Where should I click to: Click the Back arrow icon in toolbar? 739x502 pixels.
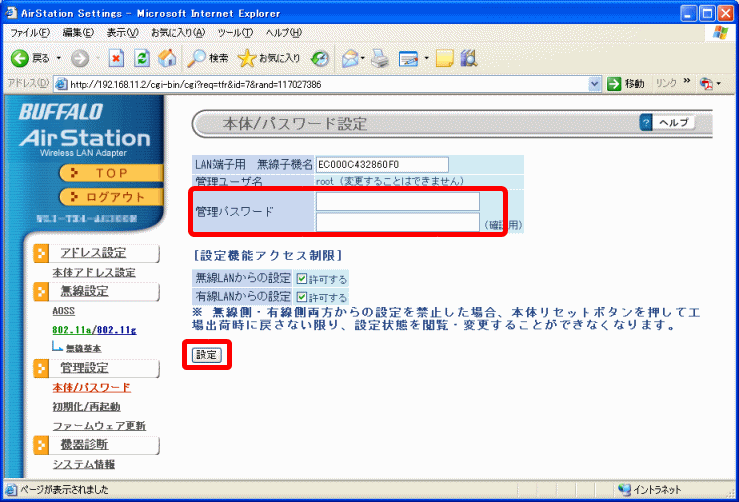20,58
